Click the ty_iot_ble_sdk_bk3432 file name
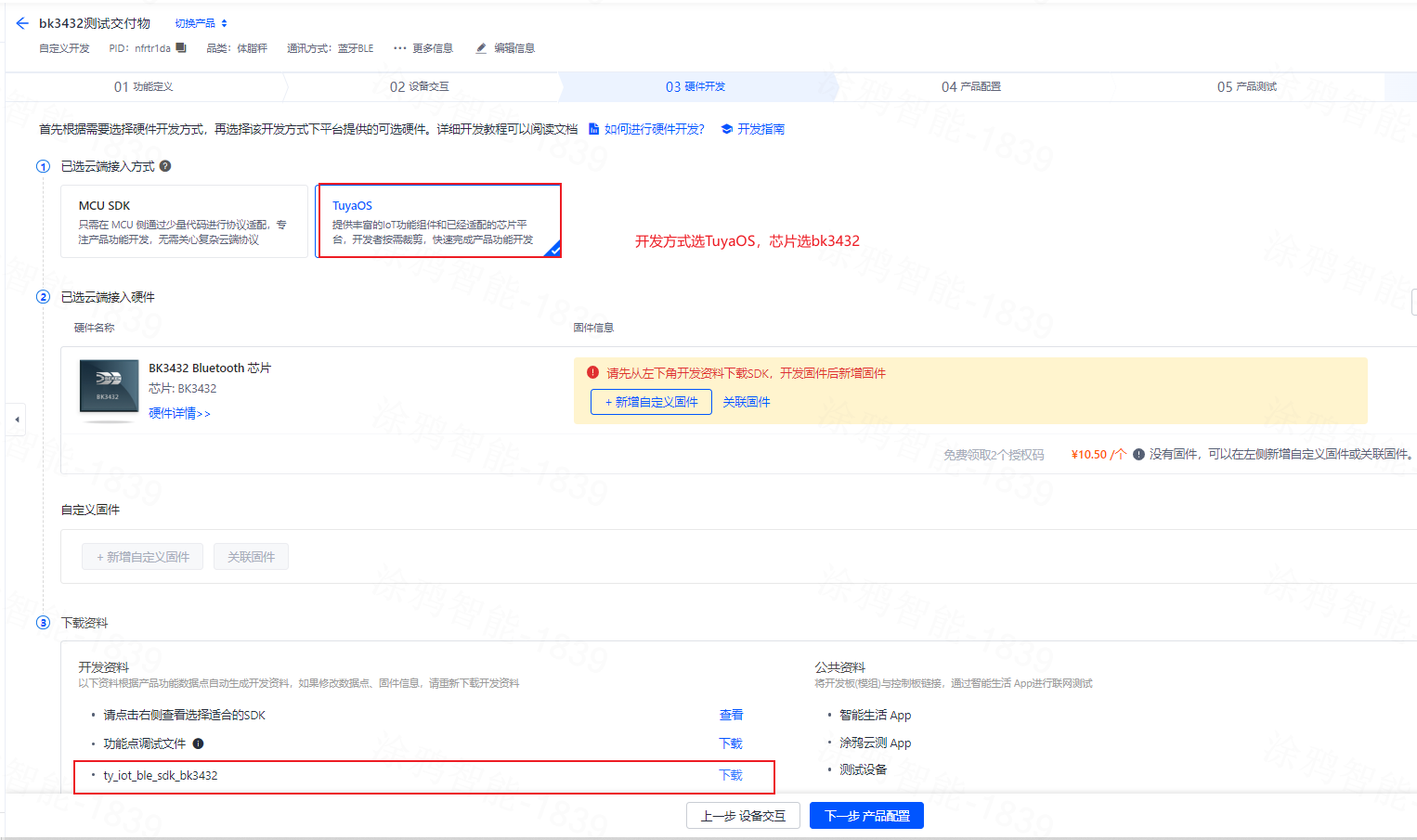 (x=161, y=775)
